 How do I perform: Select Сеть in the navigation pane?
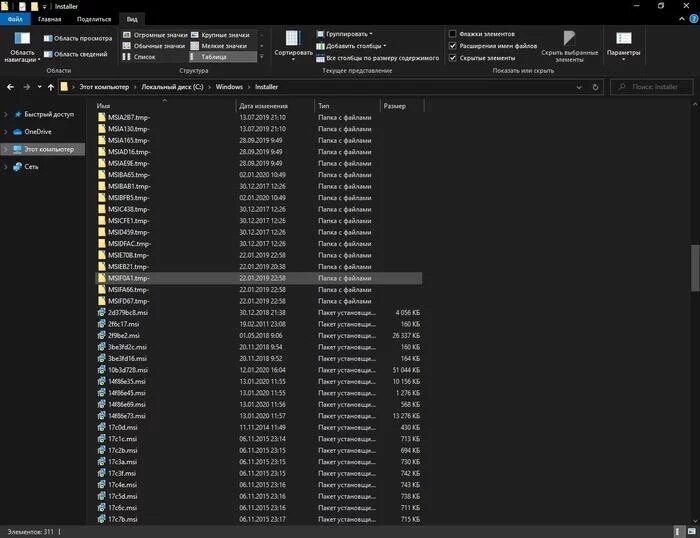tap(31, 167)
